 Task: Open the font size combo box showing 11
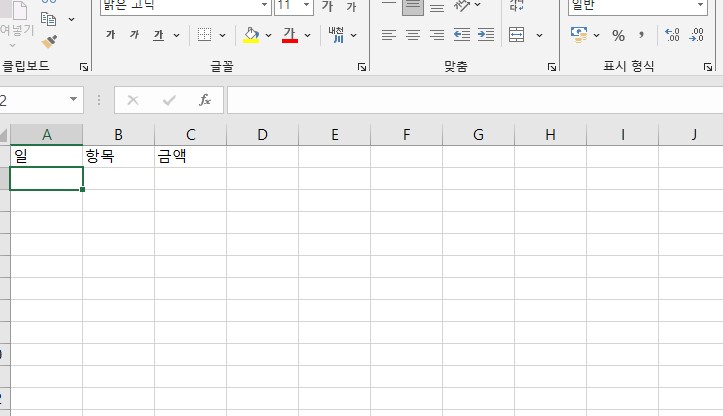tap(294, 6)
